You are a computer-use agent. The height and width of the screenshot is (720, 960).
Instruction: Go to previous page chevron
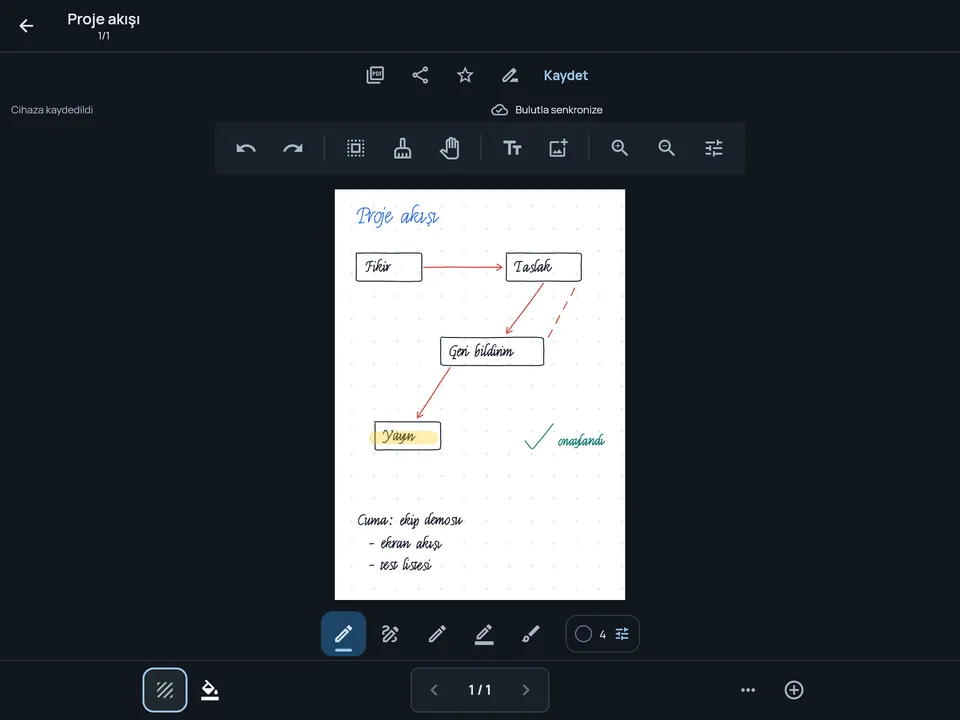(434, 690)
